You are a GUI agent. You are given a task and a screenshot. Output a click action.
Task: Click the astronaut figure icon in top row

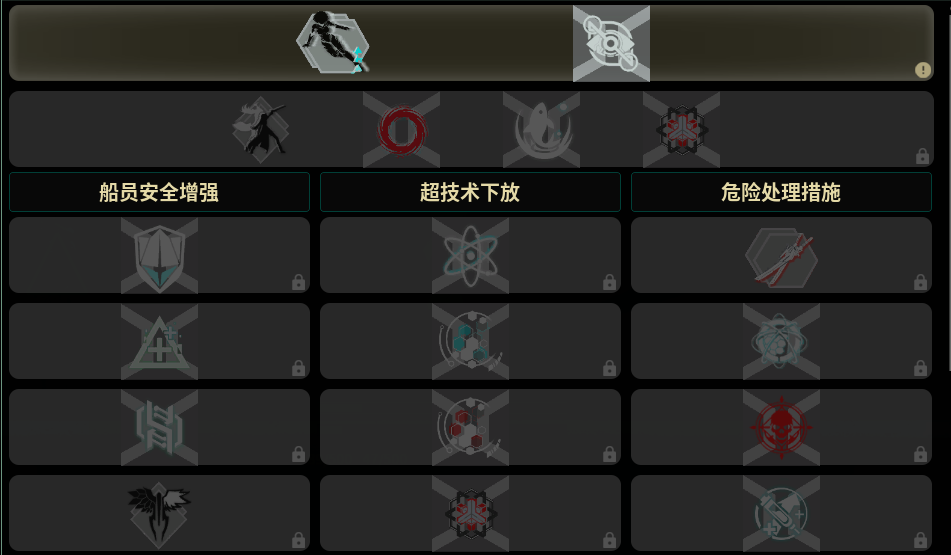333,43
